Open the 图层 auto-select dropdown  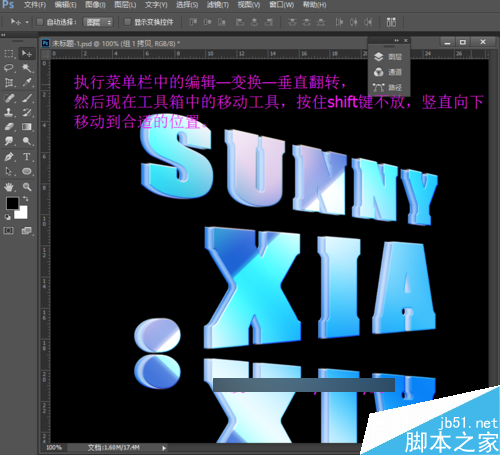(x=98, y=22)
